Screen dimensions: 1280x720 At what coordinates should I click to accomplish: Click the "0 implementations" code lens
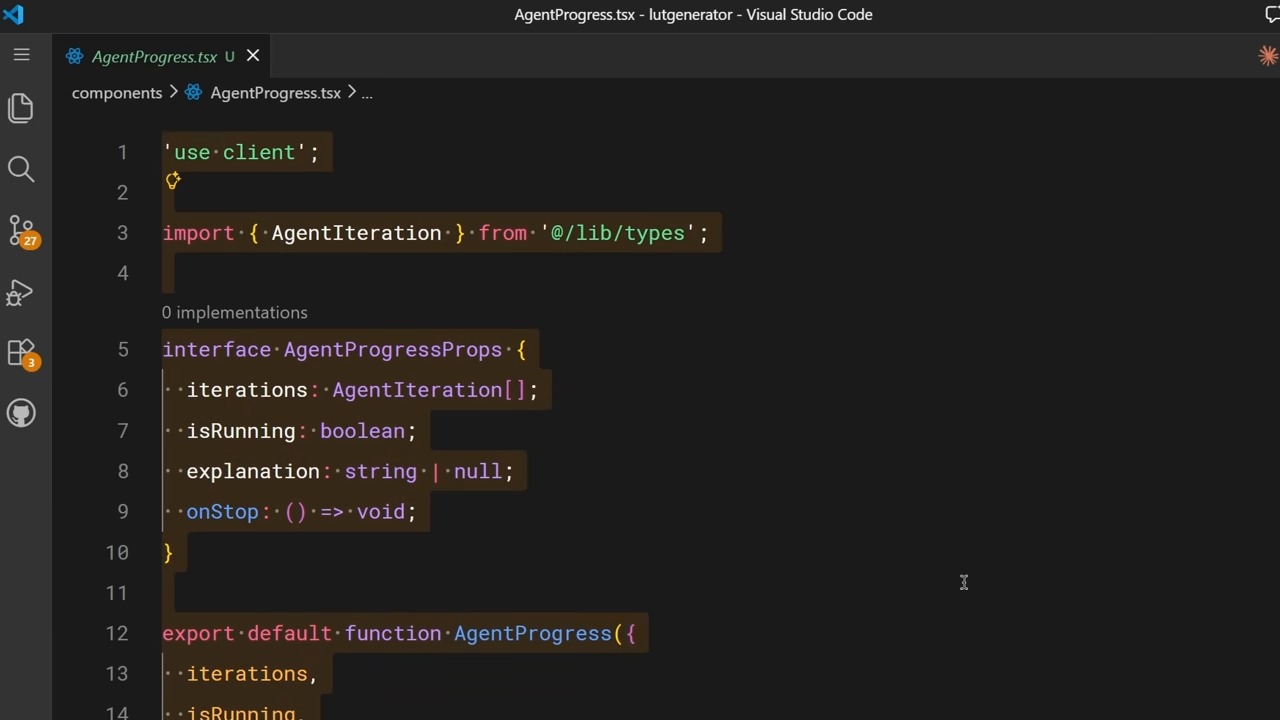pyautogui.click(x=235, y=312)
